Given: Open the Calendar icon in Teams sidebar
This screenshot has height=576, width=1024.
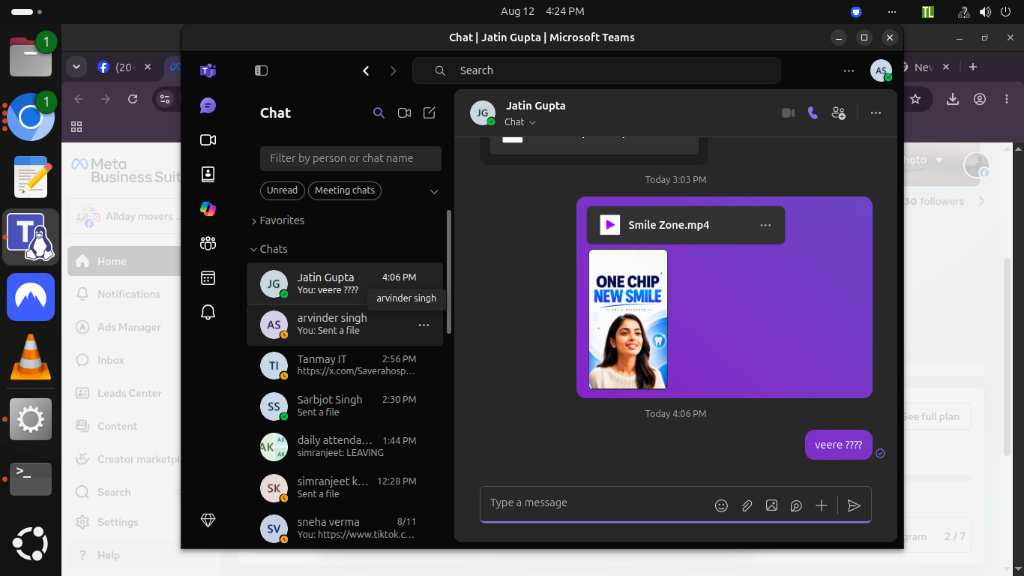Looking at the screenshot, I should [208, 278].
